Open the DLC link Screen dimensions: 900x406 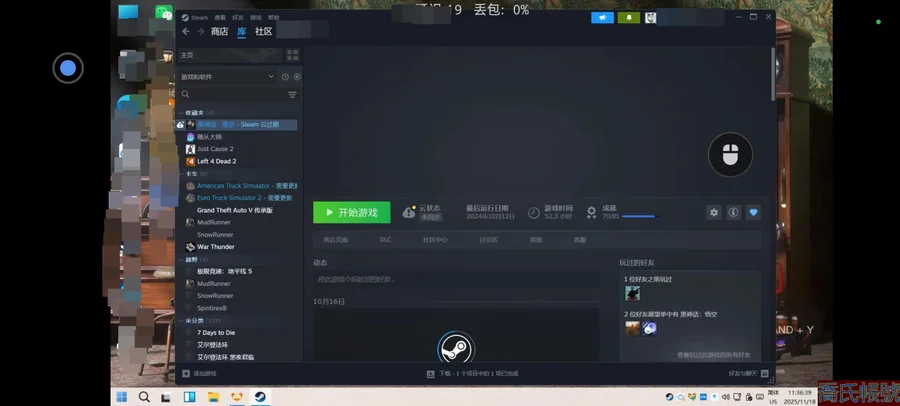click(385, 240)
